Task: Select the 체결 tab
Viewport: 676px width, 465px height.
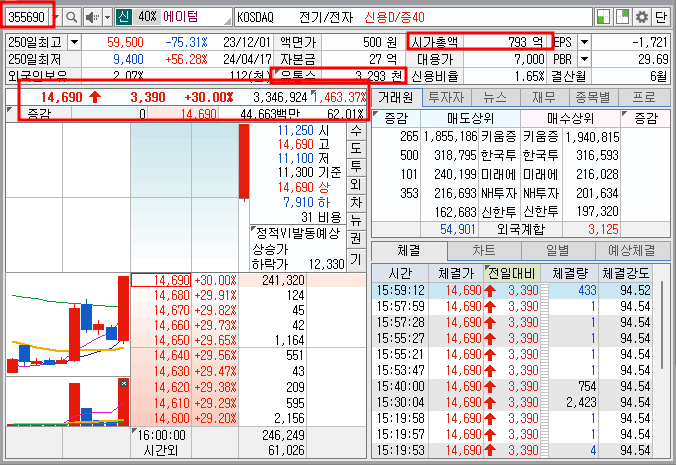Action: [409, 250]
